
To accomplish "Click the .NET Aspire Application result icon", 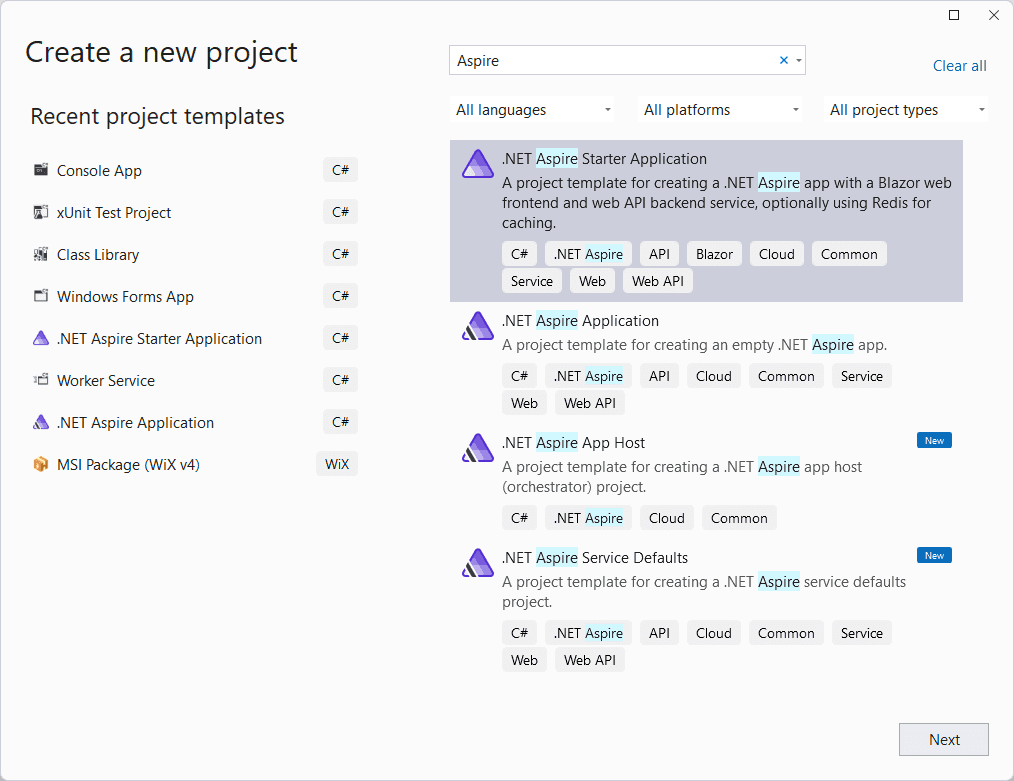I will [x=478, y=326].
